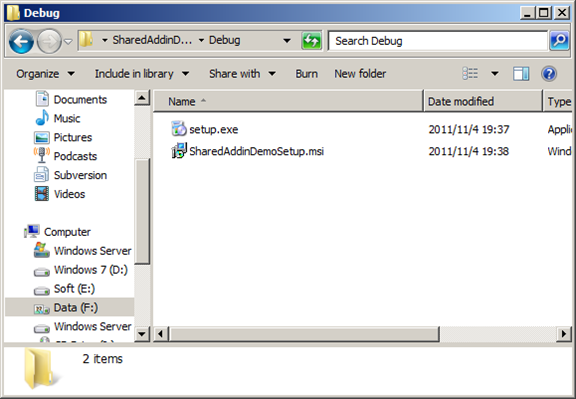This screenshot has height=399, width=576.
Task: Select the Debug segment in address path
Action: (x=224, y=40)
